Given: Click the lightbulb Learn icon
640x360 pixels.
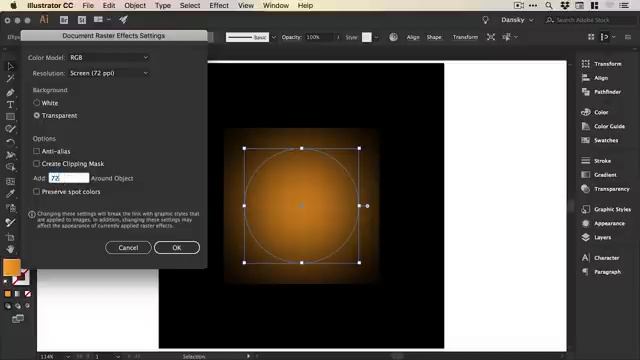Looking at the screenshot, I should (x=485, y=20).
